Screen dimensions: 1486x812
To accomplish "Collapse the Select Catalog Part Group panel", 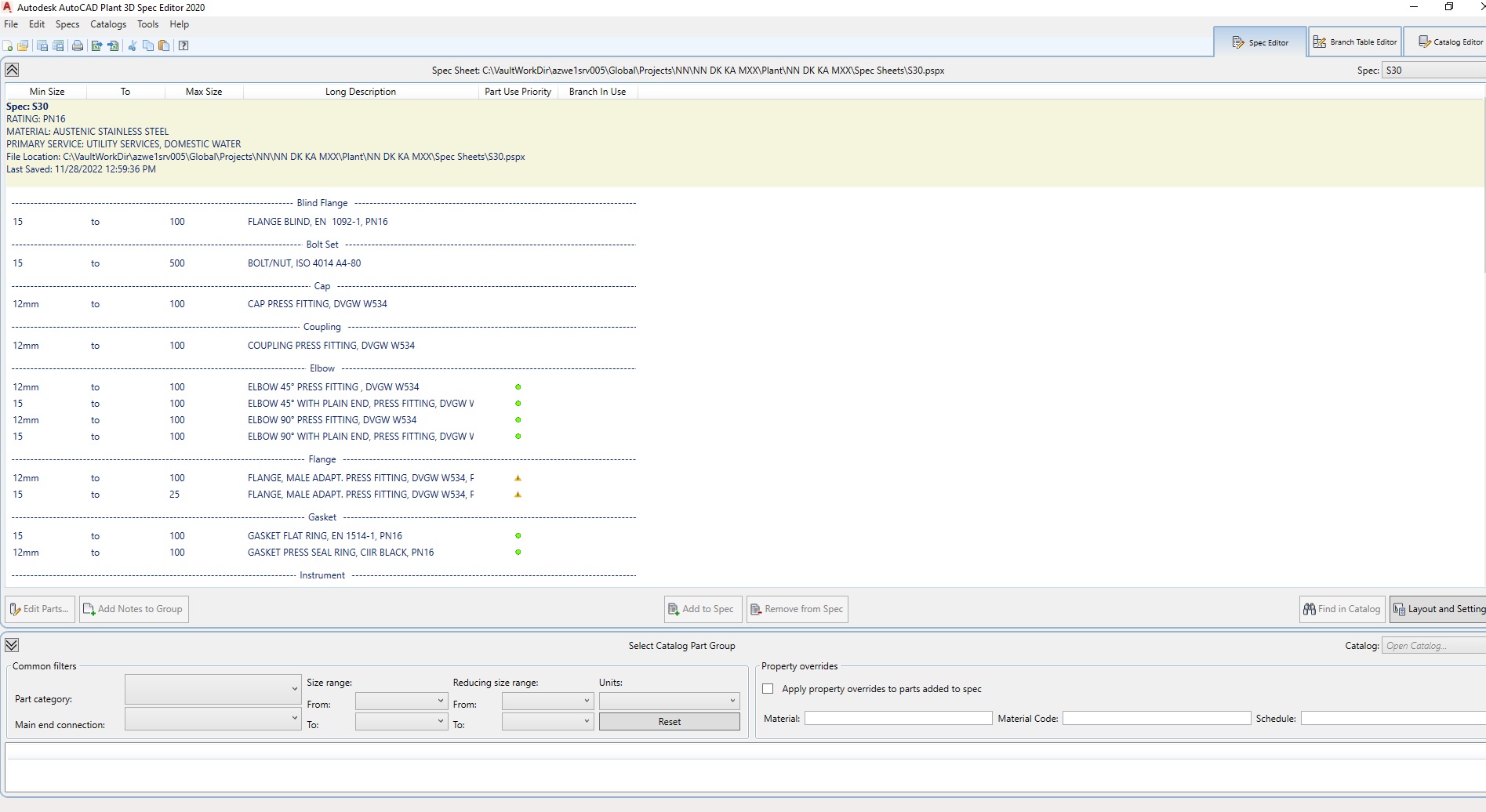I will (12, 645).
